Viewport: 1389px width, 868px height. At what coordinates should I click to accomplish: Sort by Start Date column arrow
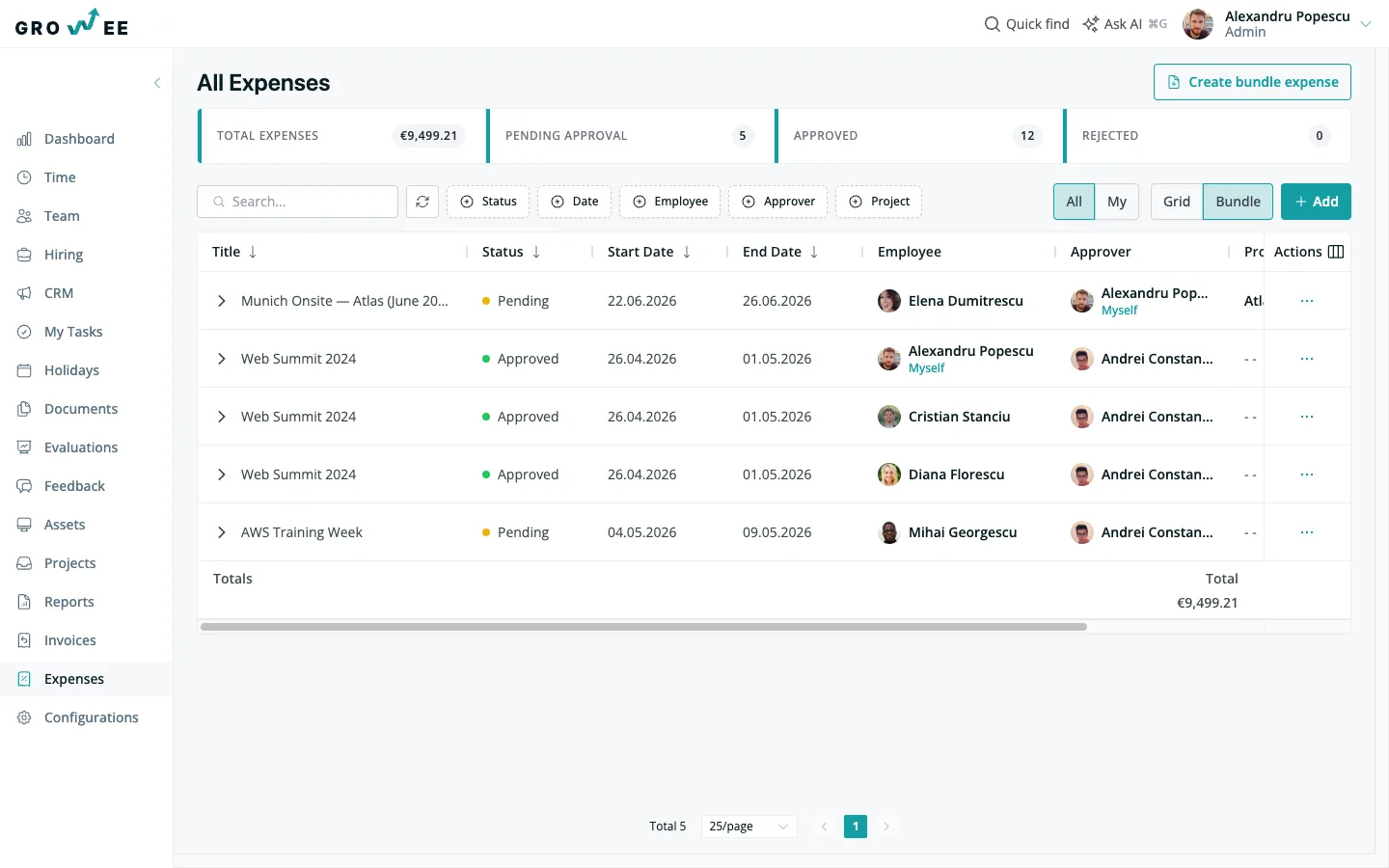pos(687,252)
